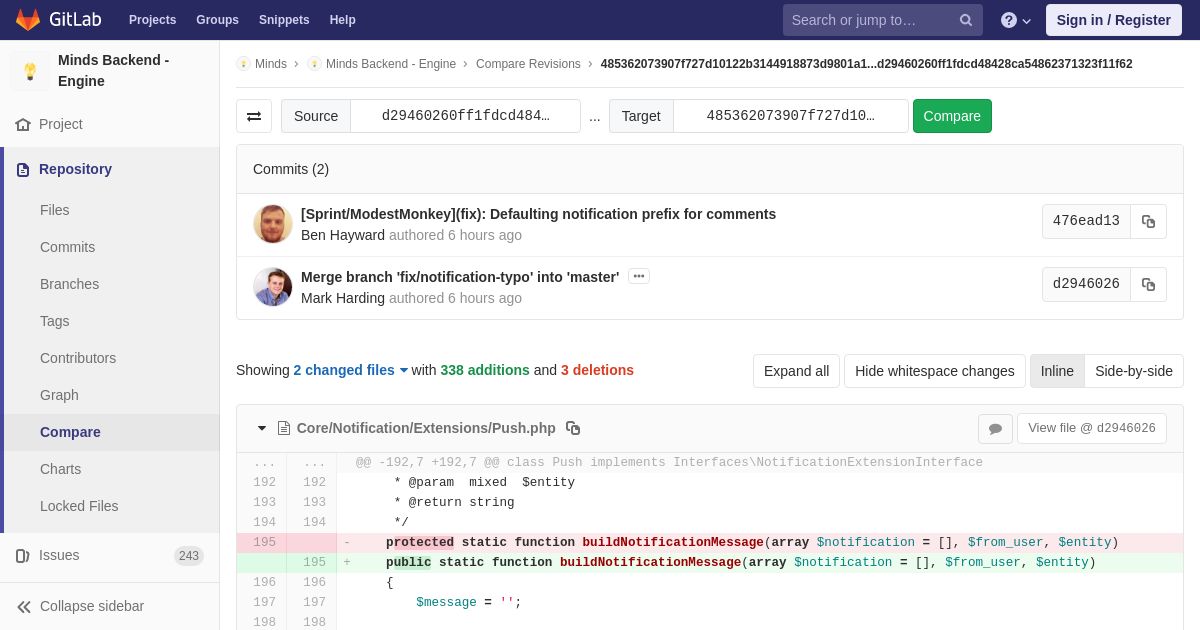This screenshot has width=1200, height=630.
Task: Click the GitLab fox logo
Action: [28, 20]
